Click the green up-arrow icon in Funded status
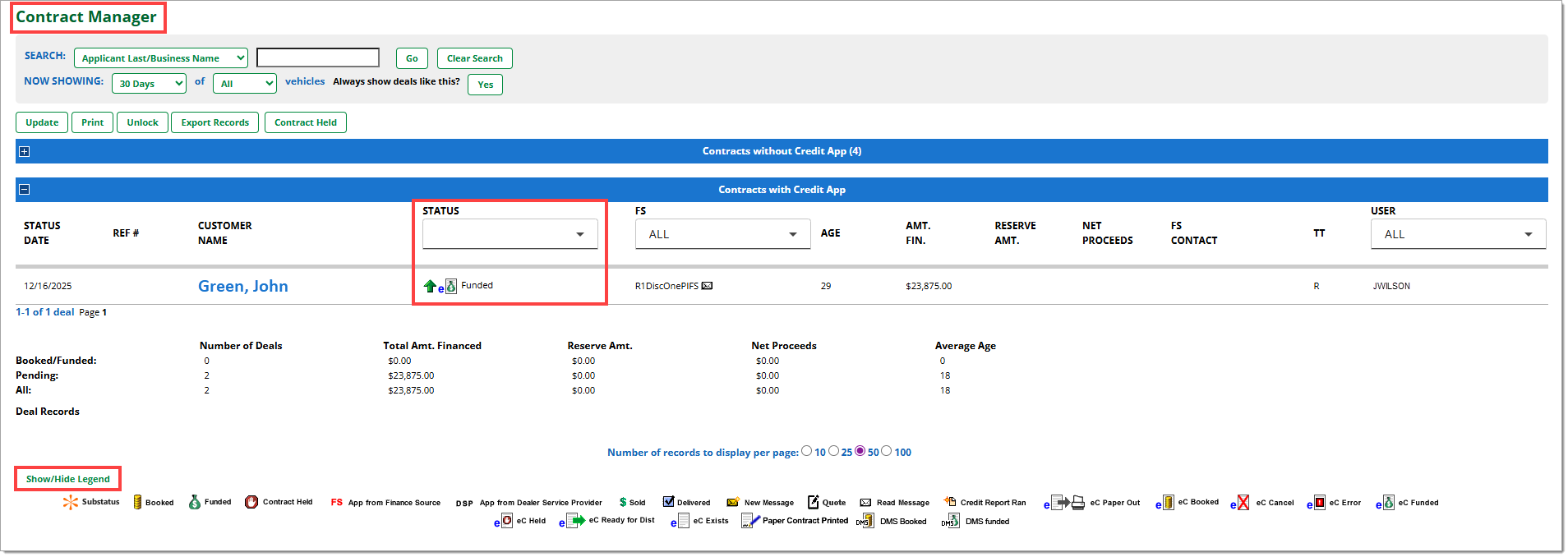 point(430,286)
